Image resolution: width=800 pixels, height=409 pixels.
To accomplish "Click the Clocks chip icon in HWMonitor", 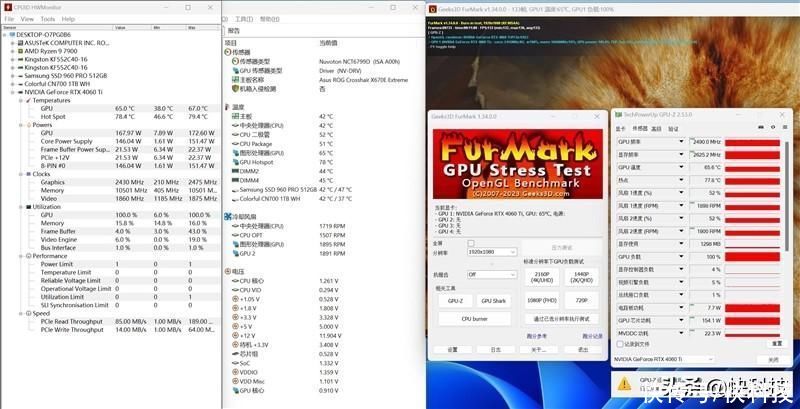I will click(x=29, y=174).
